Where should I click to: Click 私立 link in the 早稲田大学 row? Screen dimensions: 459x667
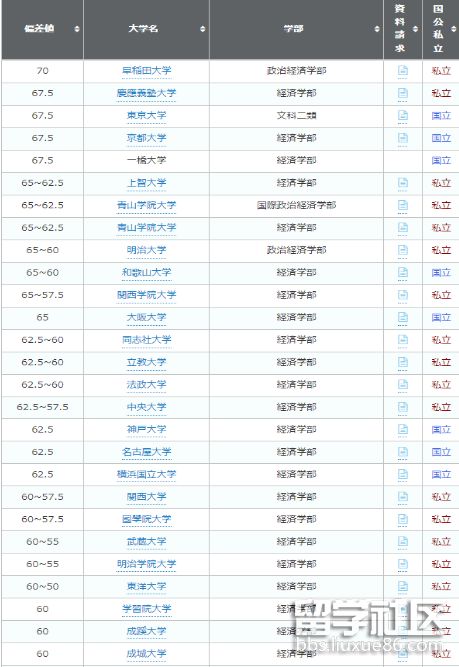point(441,71)
